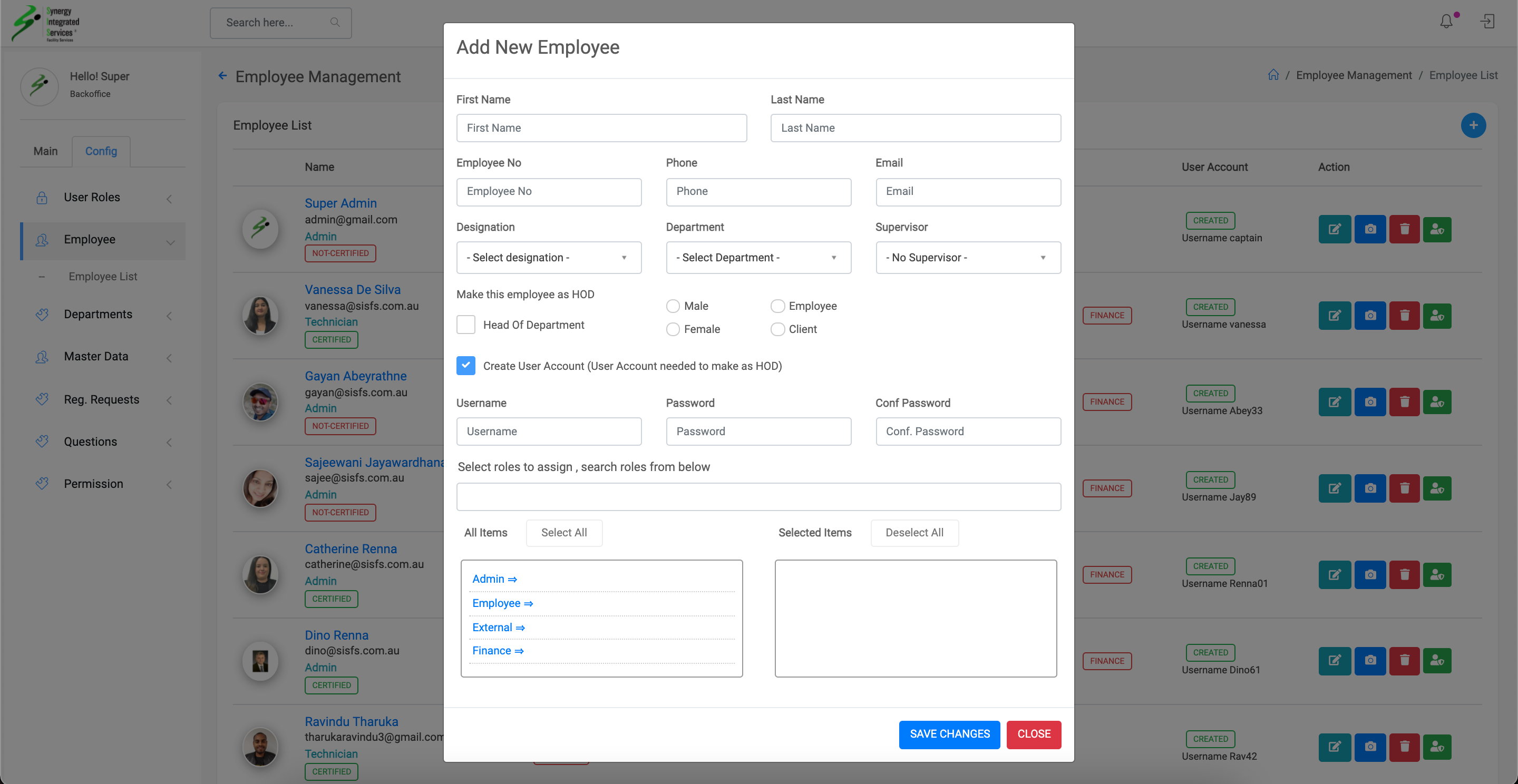Check the Head Of Department checkbox
This screenshot has height=784, width=1518.
[465, 325]
